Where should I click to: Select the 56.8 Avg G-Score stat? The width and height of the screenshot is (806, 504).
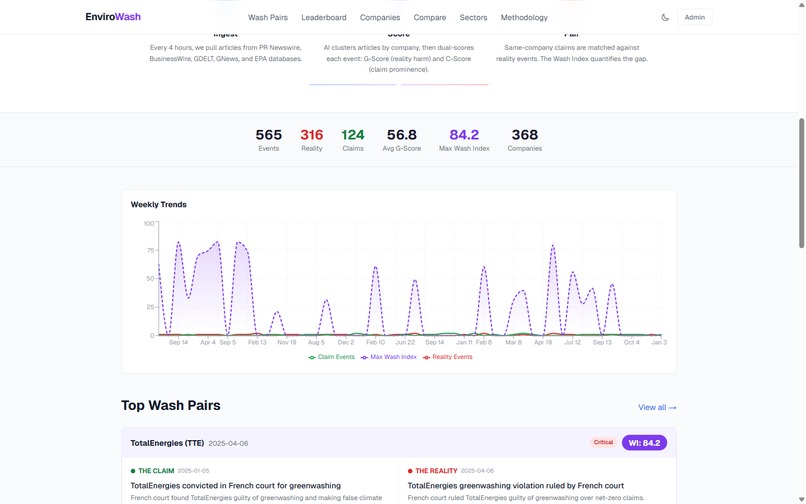coord(401,140)
